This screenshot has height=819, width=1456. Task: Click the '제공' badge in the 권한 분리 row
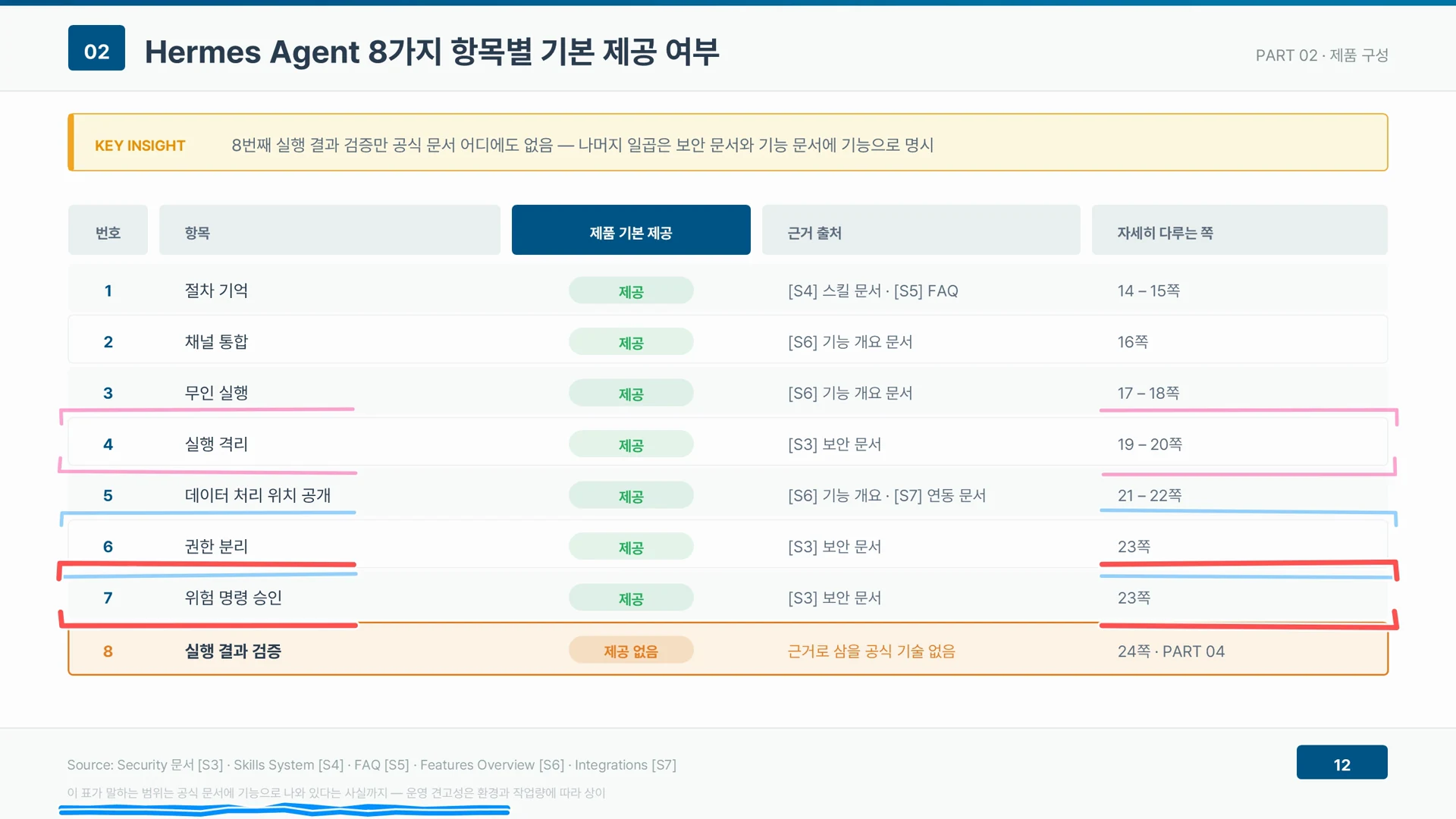tap(631, 547)
